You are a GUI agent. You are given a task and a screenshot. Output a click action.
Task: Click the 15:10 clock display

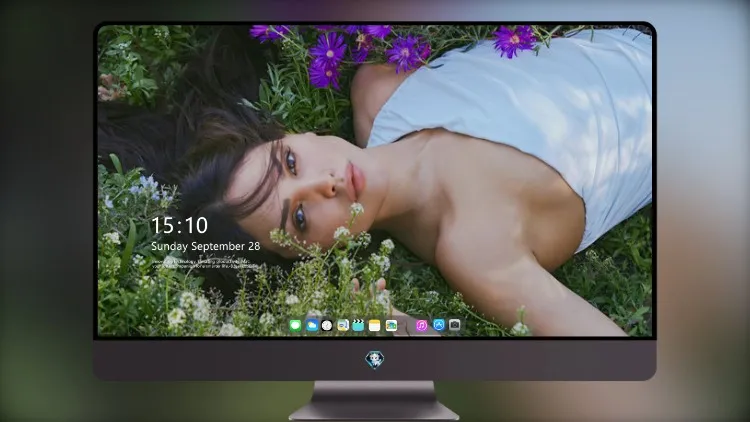click(179, 225)
